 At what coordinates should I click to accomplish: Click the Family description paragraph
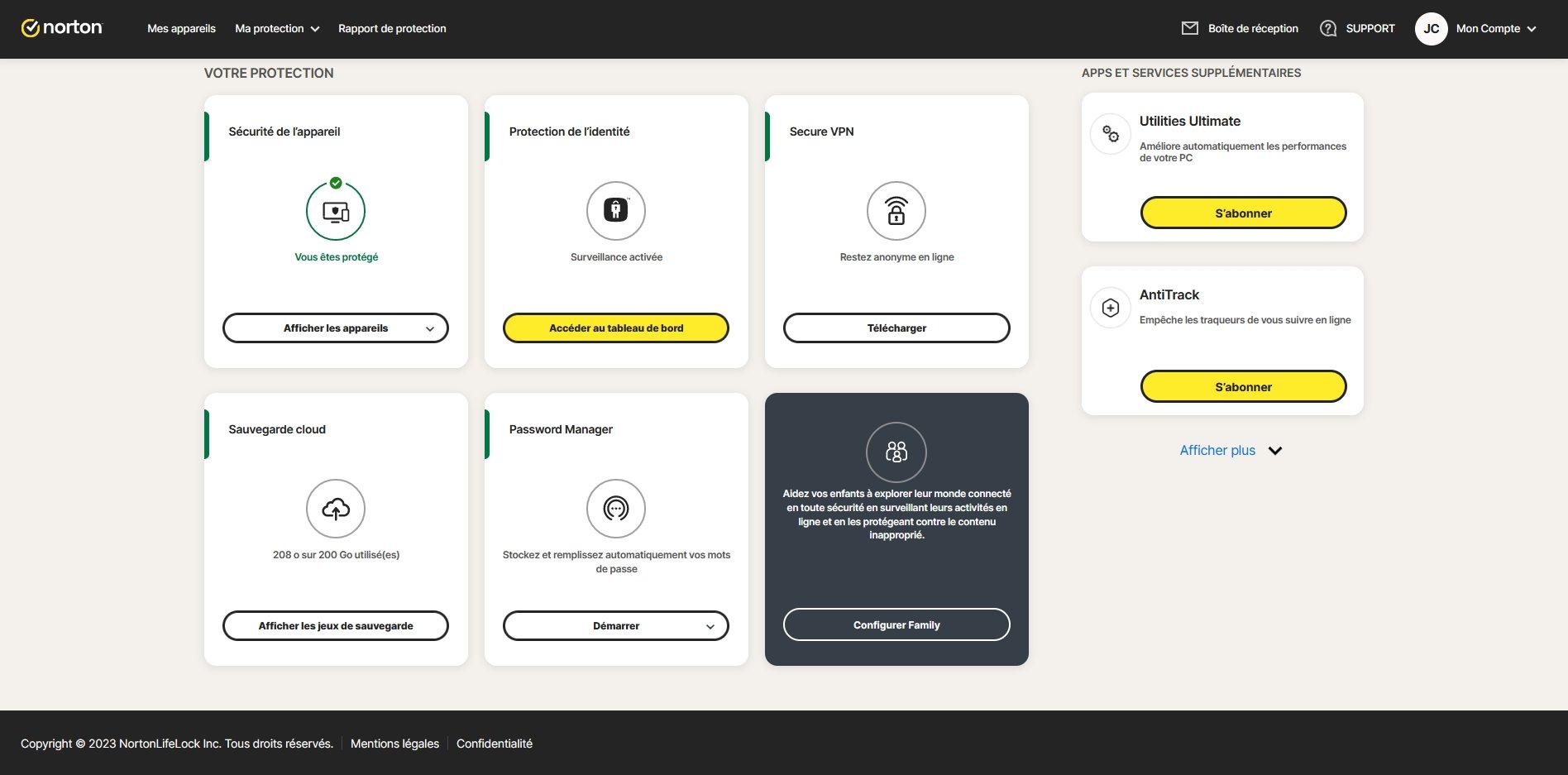(x=896, y=514)
